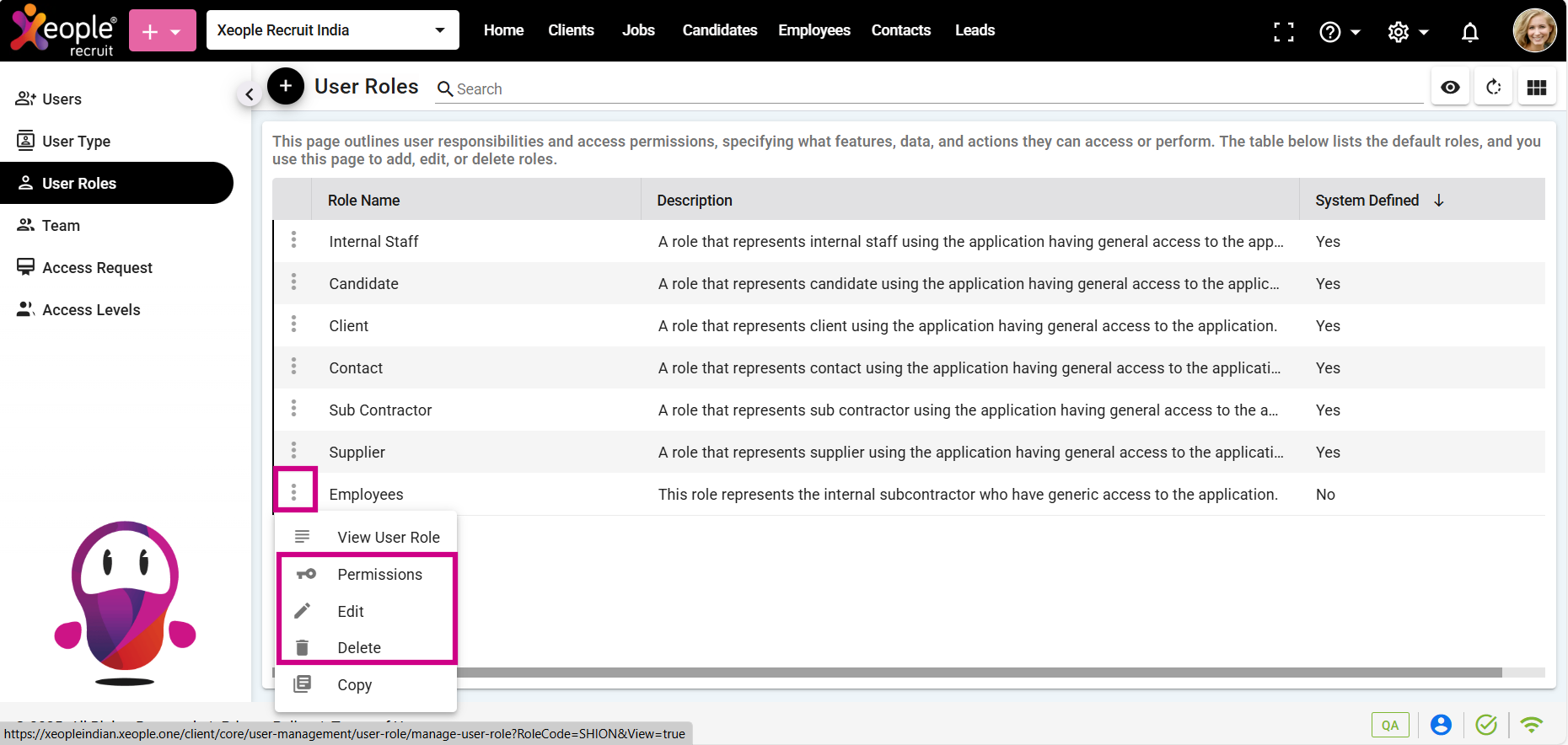Expand the pink plus quick-add dropdown

click(x=163, y=31)
